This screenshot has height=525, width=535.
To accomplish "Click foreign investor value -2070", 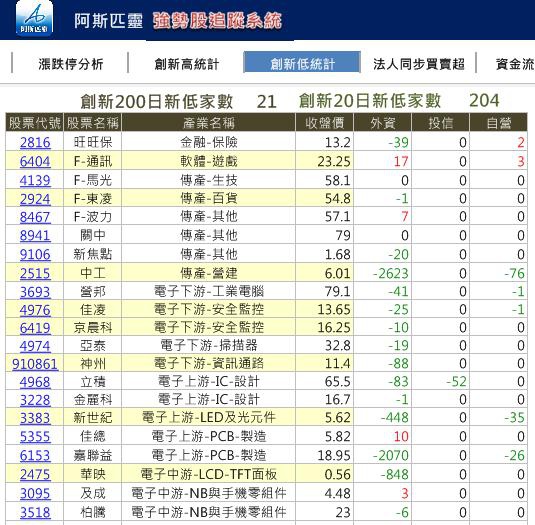I will [x=391, y=456].
